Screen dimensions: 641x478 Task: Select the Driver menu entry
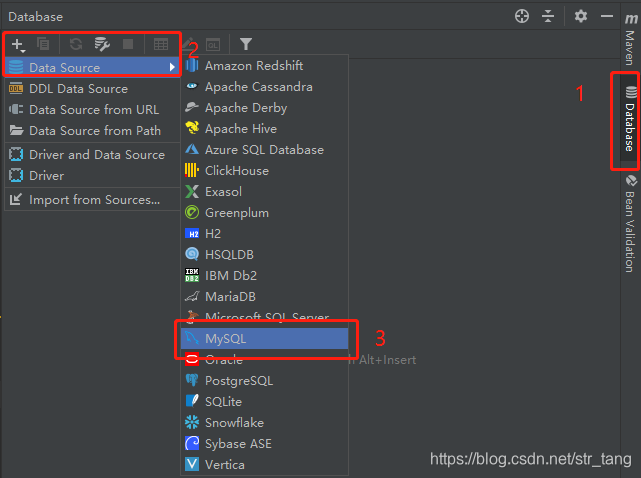coord(92,176)
